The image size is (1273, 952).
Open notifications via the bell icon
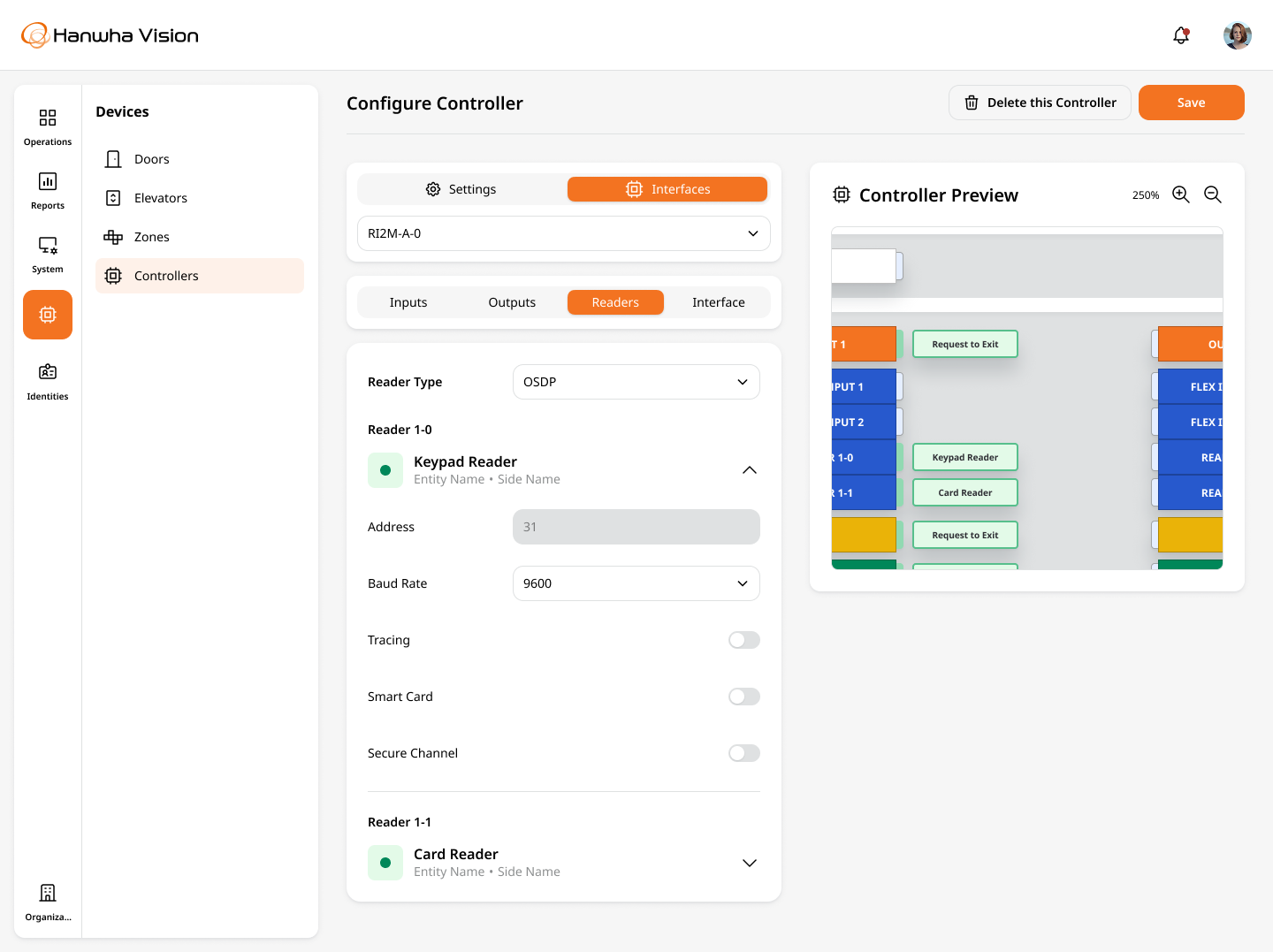pyautogui.click(x=1181, y=35)
